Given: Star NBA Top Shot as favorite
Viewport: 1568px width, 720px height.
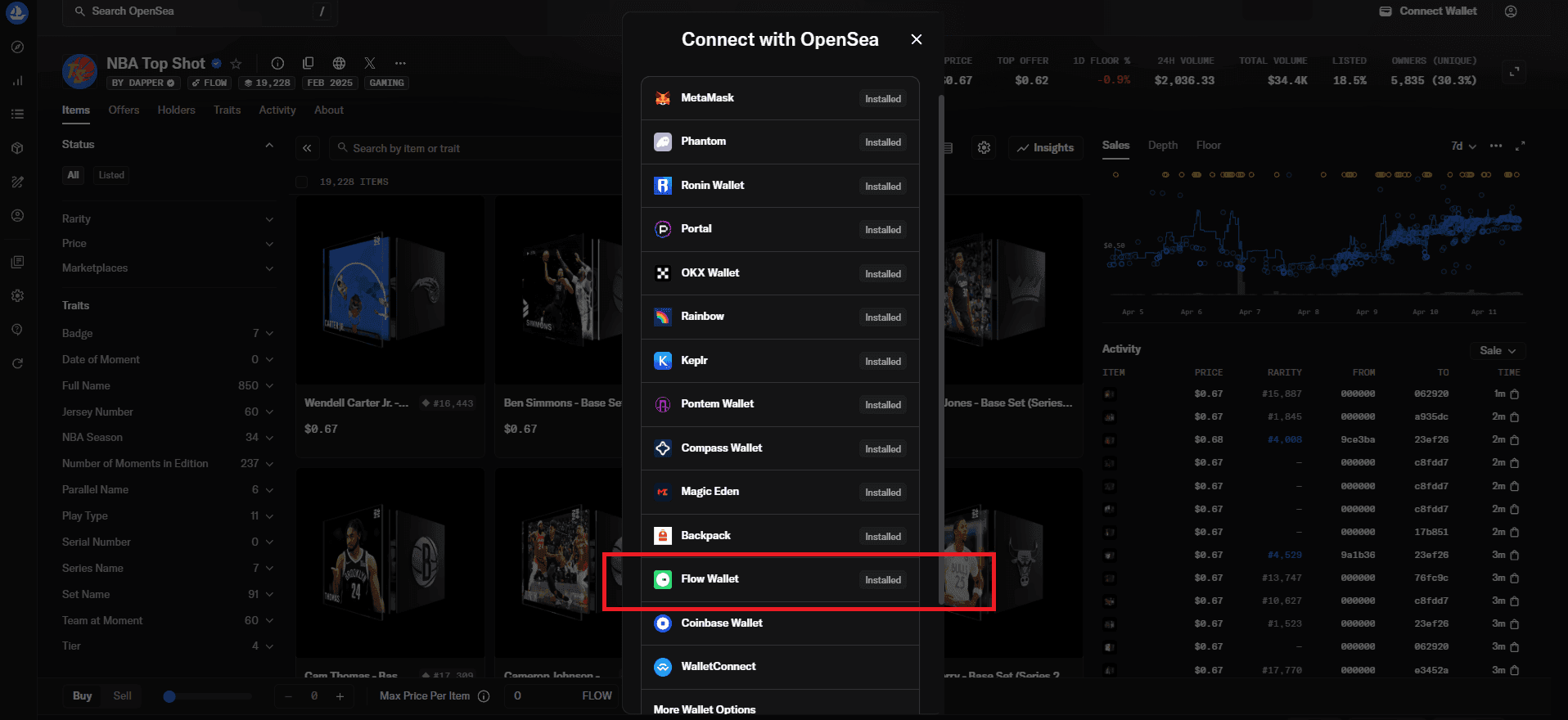Looking at the screenshot, I should [236, 64].
